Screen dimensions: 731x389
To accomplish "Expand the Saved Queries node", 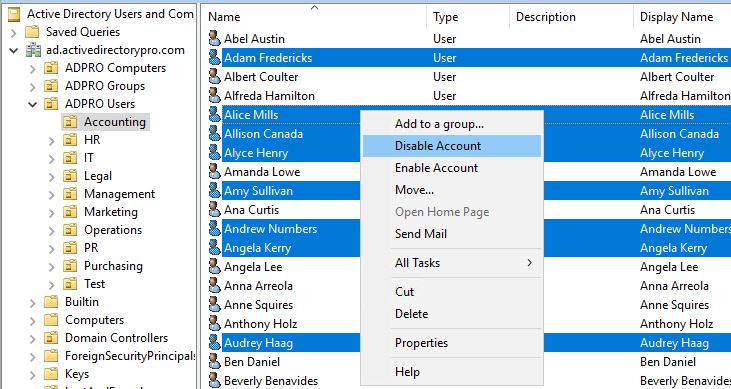I will tap(14, 33).
